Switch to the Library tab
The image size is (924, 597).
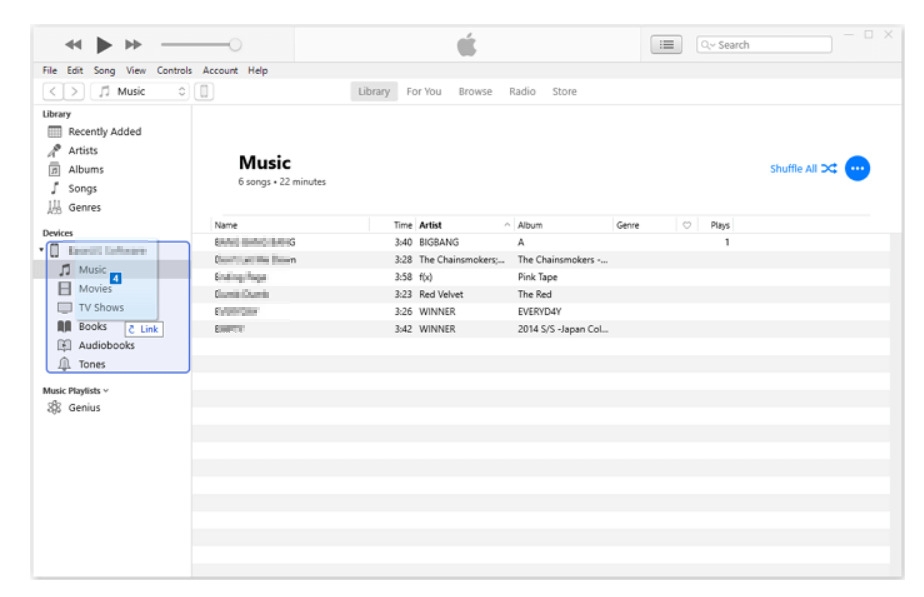[x=374, y=91]
